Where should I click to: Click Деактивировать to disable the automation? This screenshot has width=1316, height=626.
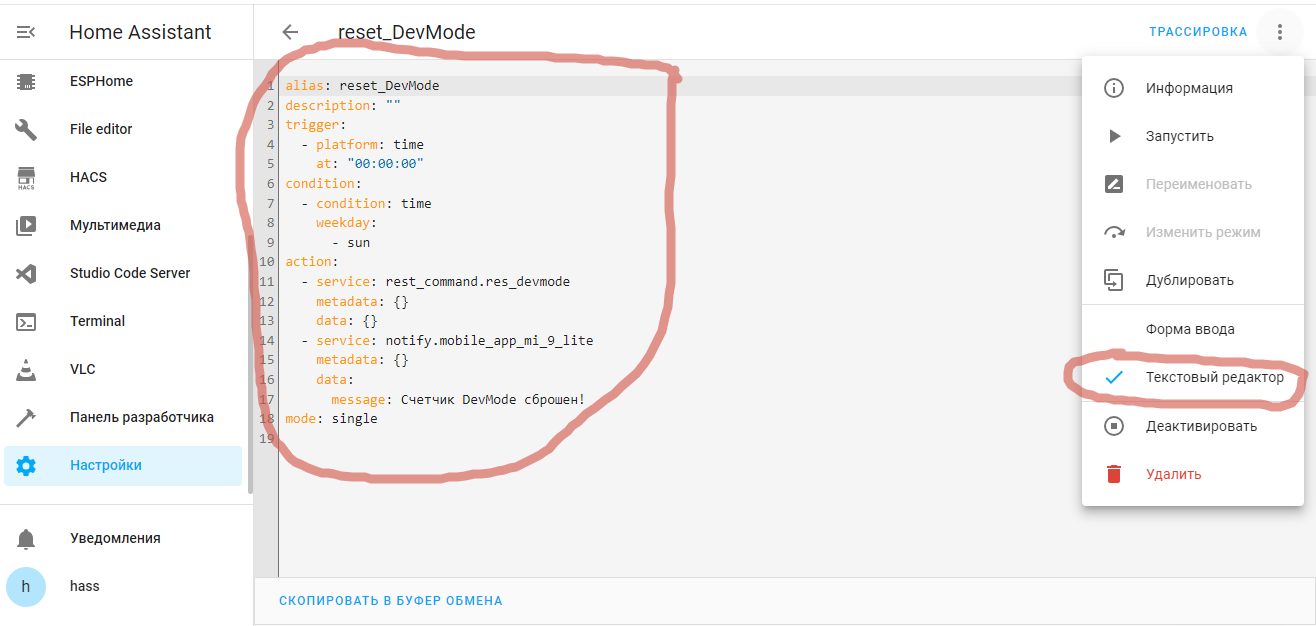pyautogui.click(x=1201, y=426)
